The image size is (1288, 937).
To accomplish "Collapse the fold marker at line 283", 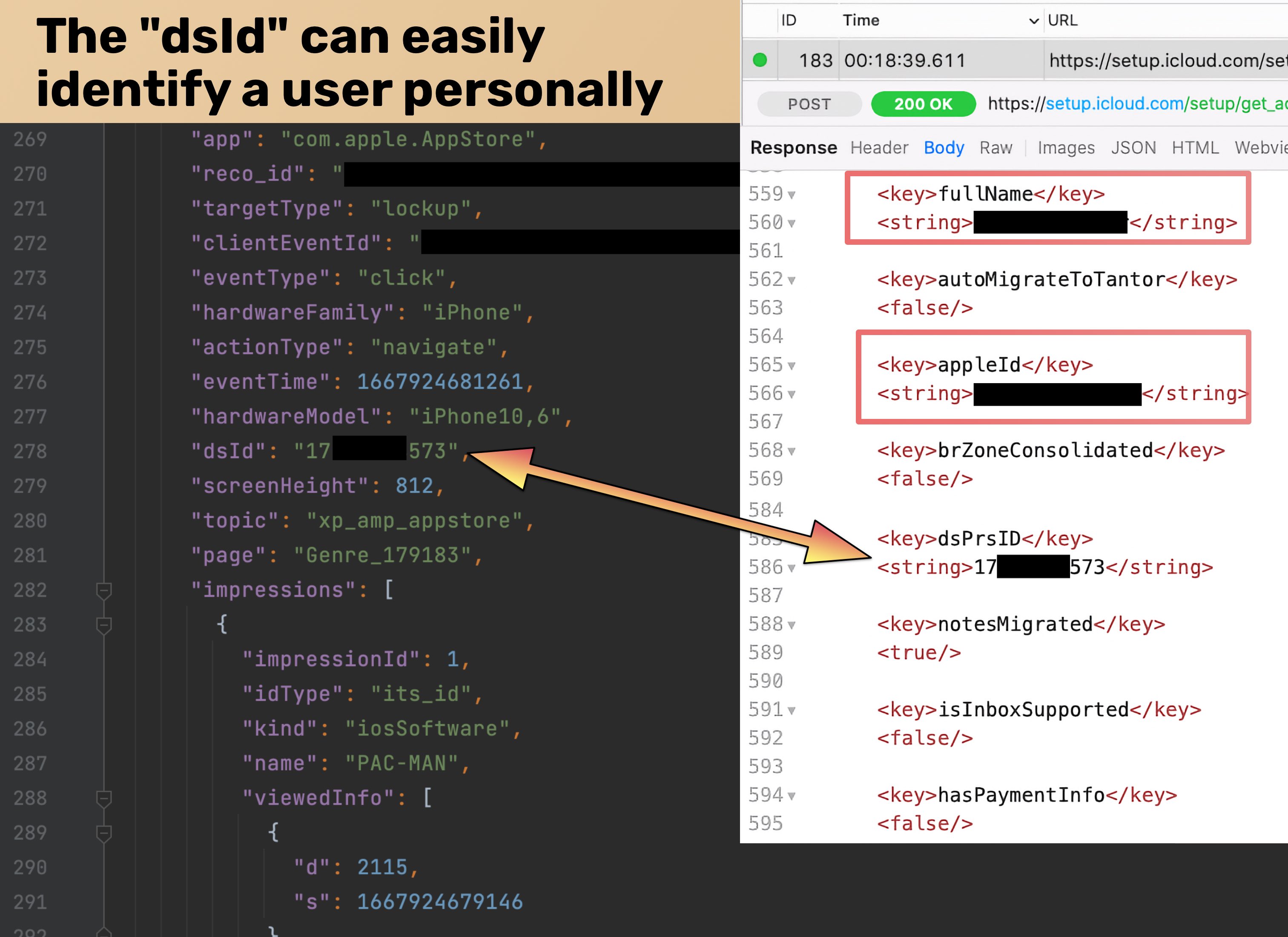I will tap(104, 625).
